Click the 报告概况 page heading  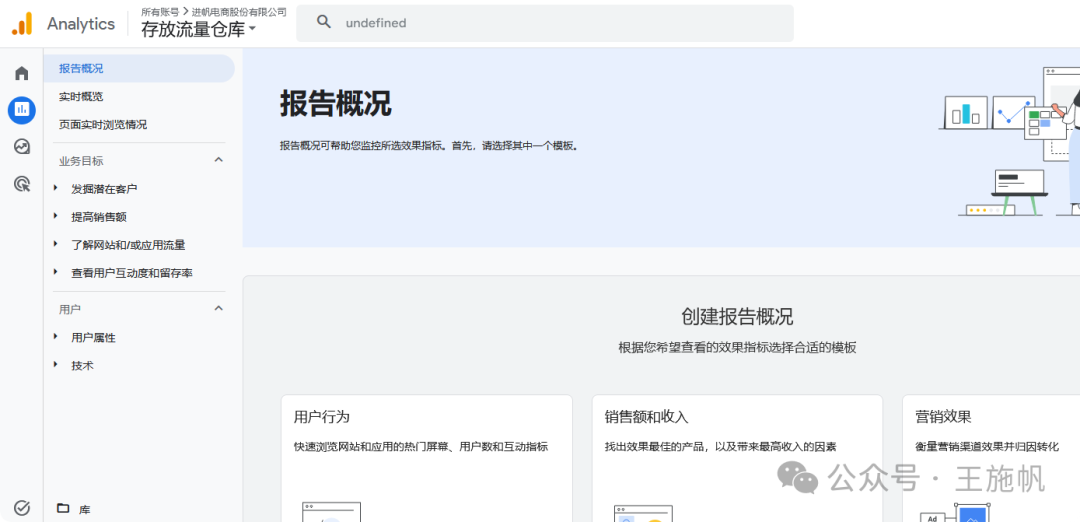click(x=335, y=104)
